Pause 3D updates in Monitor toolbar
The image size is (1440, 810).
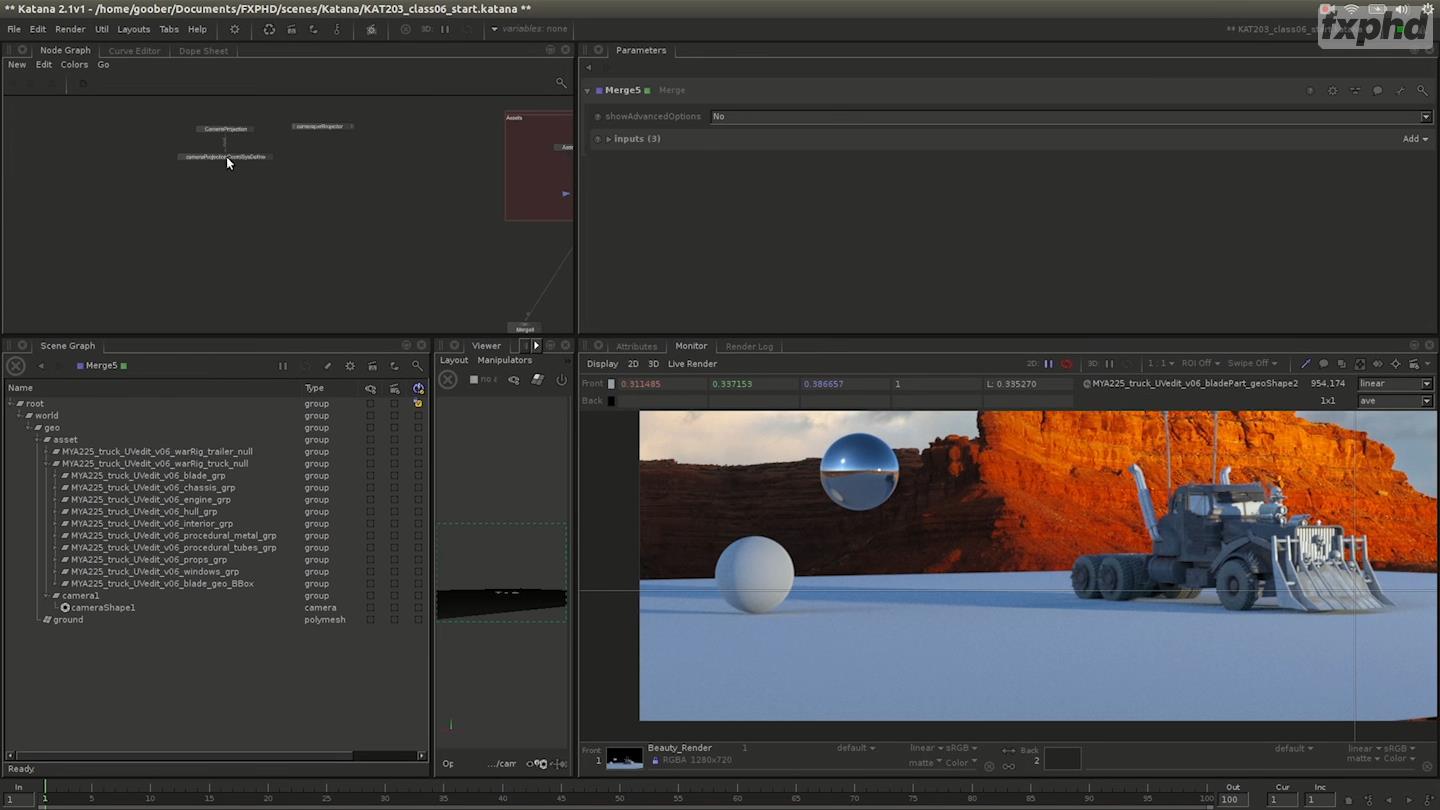[x=1109, y=364]
